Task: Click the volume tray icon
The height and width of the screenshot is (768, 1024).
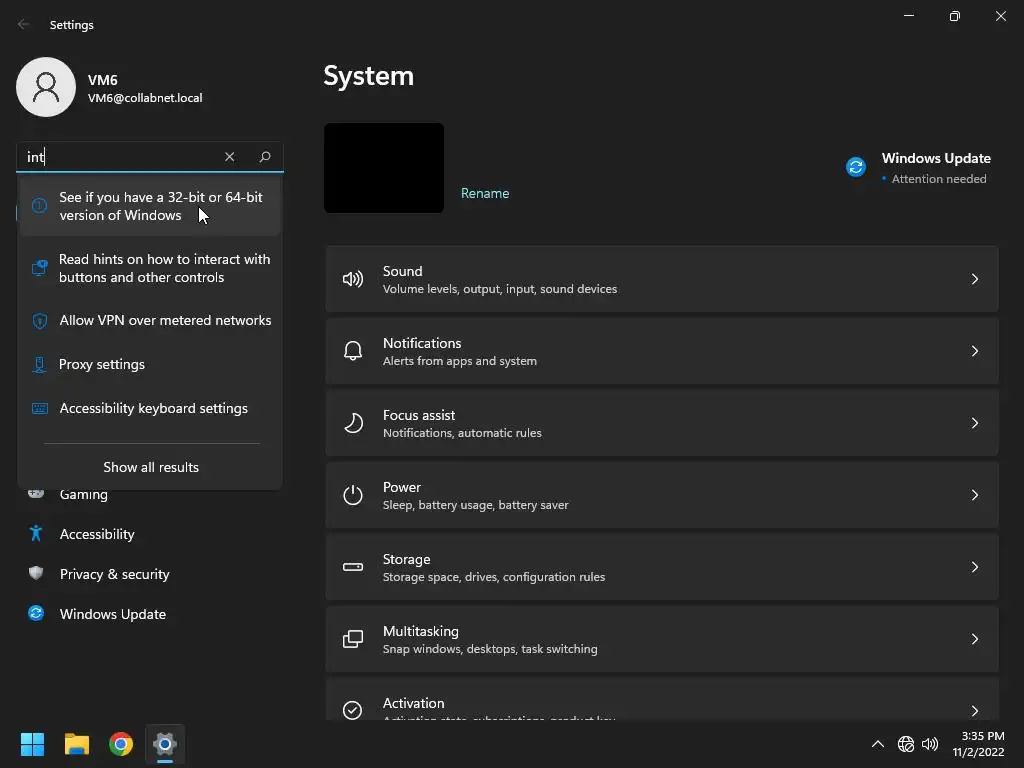Action: tap(930, 744)
